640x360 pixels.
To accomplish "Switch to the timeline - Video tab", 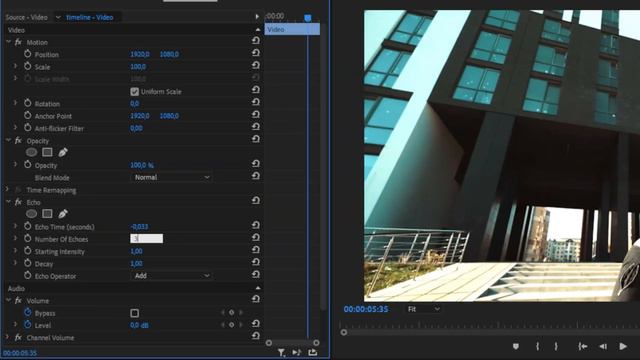I will click(x=90, y=17).
